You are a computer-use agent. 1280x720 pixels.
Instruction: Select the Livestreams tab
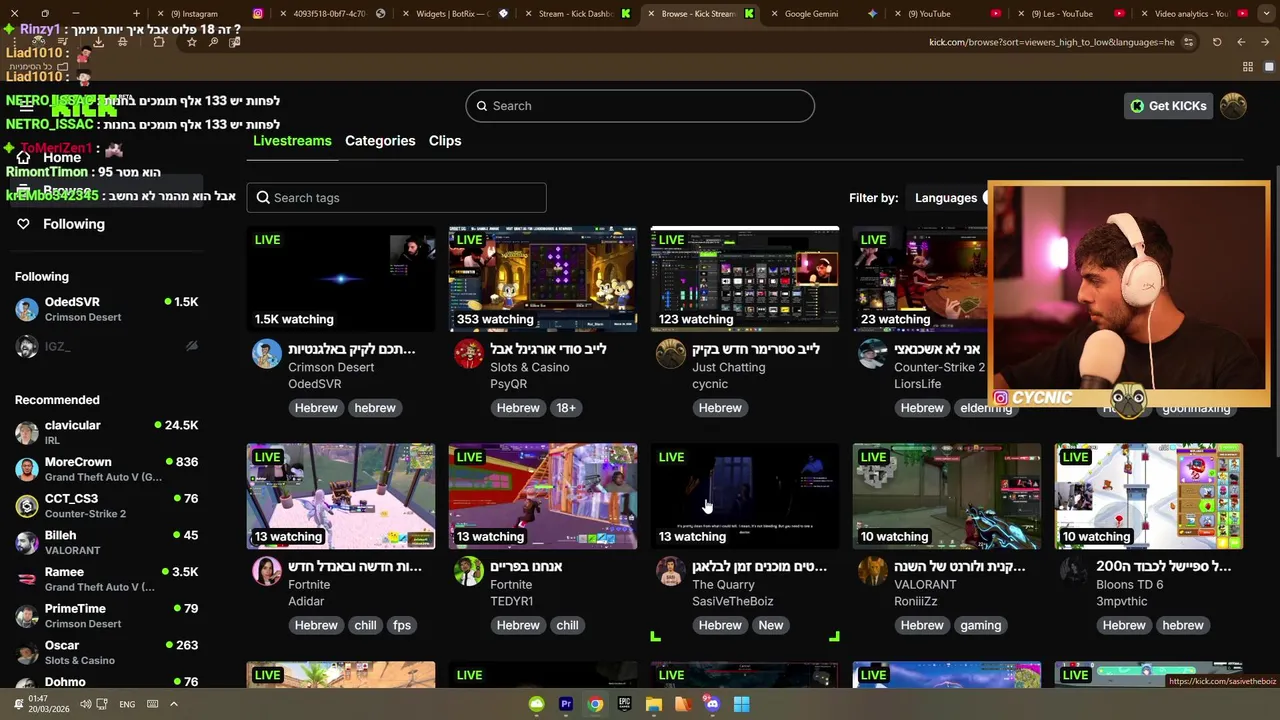click(292, 141)
